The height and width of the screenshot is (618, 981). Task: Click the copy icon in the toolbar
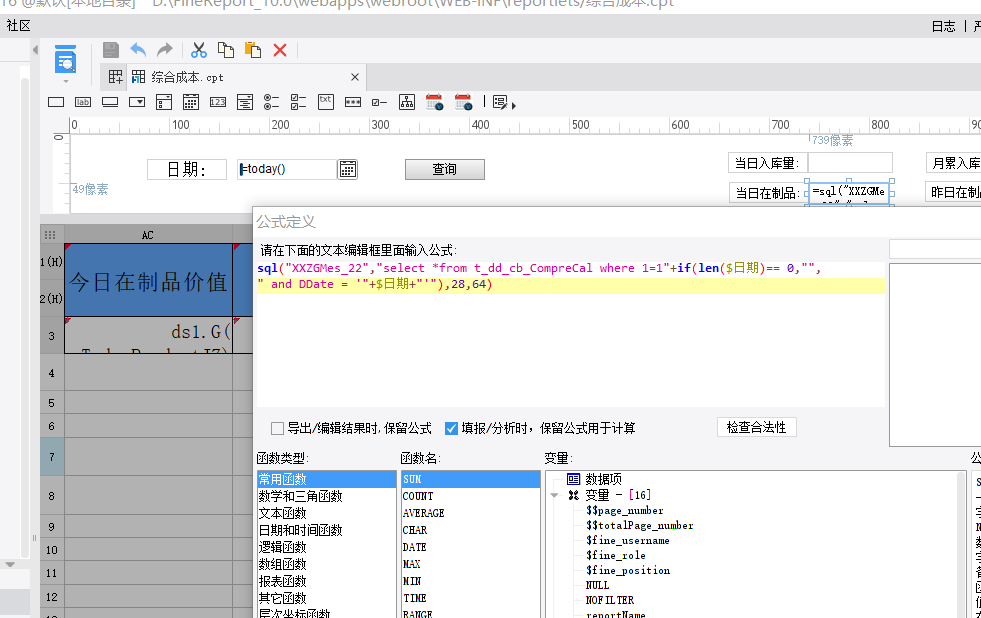[x=226, y=50]
